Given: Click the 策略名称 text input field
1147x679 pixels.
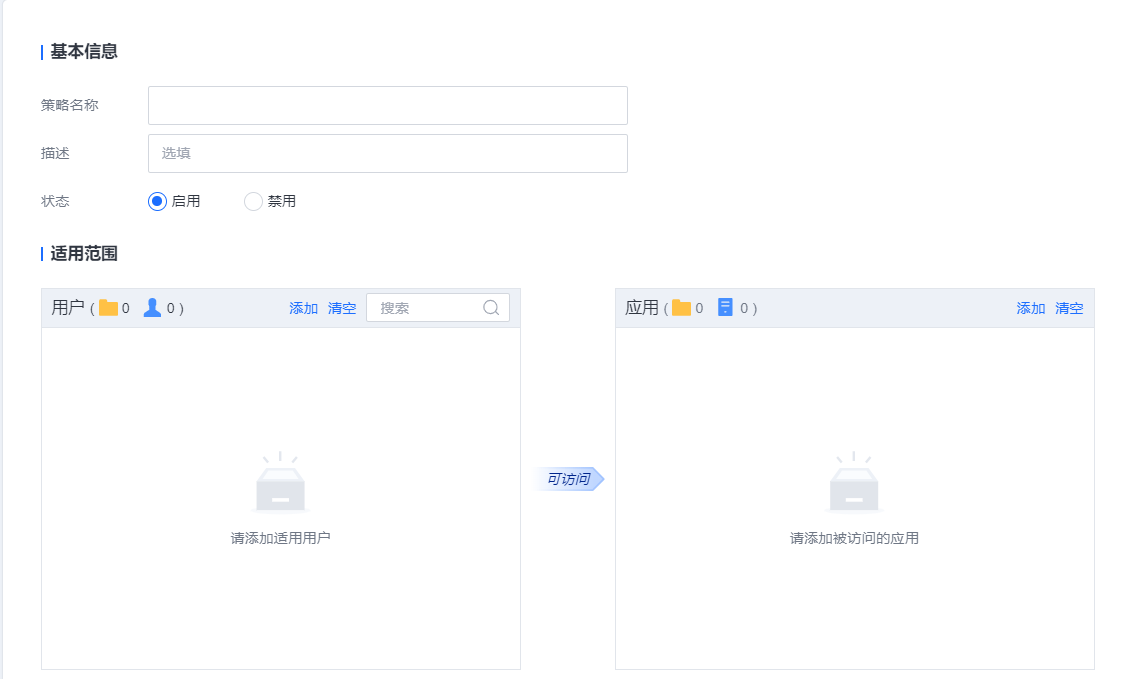Looking at the screenshot, I should click(x=387, y=105).
